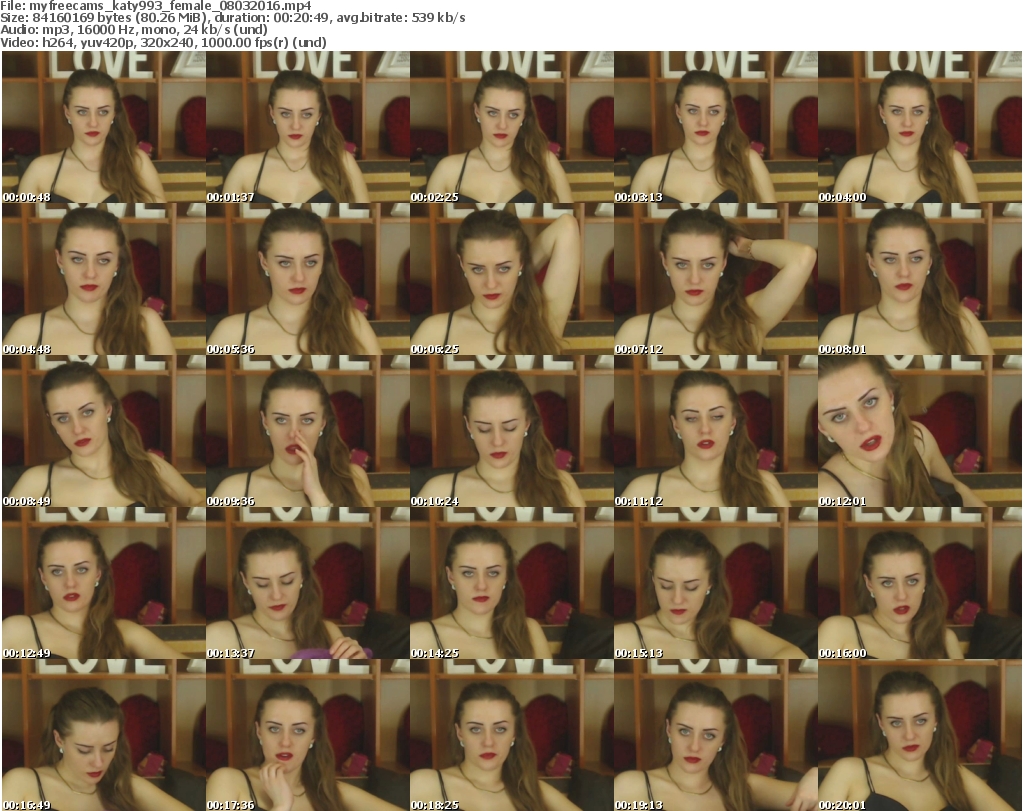Click the last thumbnail at 00:20:01
Viewport: 1024px width, 811px height.
coord(919,736)
